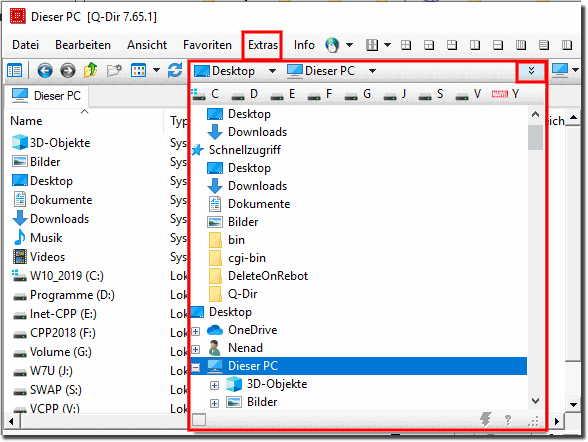Select the bin folder in tree
588x442 pixels.
click(236, 240)
